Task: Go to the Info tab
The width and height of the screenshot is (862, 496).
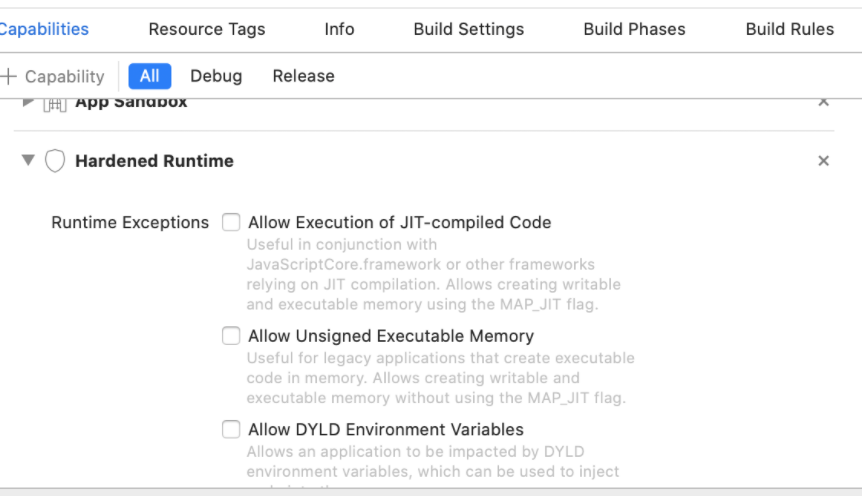Action: pos(339,29)
